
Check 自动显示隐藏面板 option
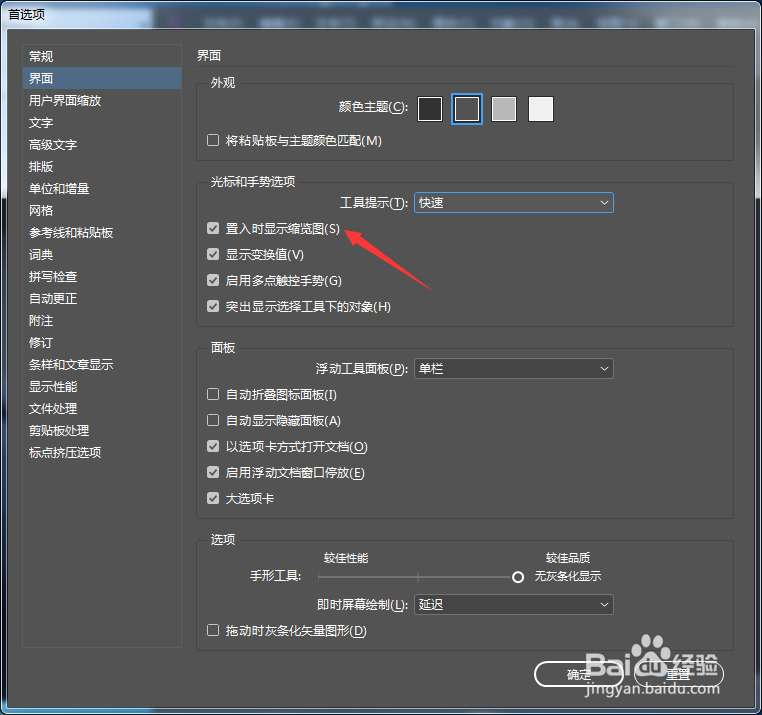tap(213, 420)
